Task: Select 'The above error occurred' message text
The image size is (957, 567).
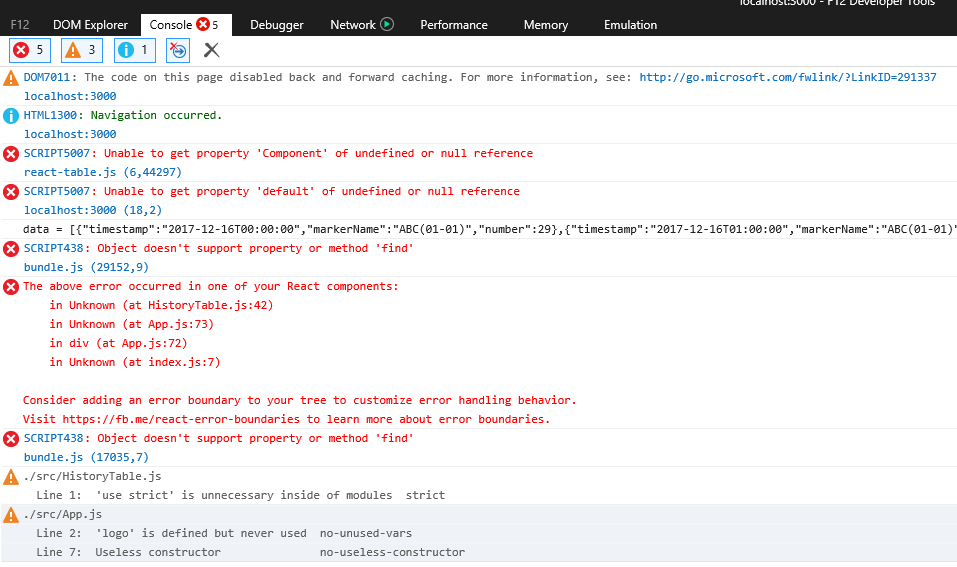Action: pos(211,286)
